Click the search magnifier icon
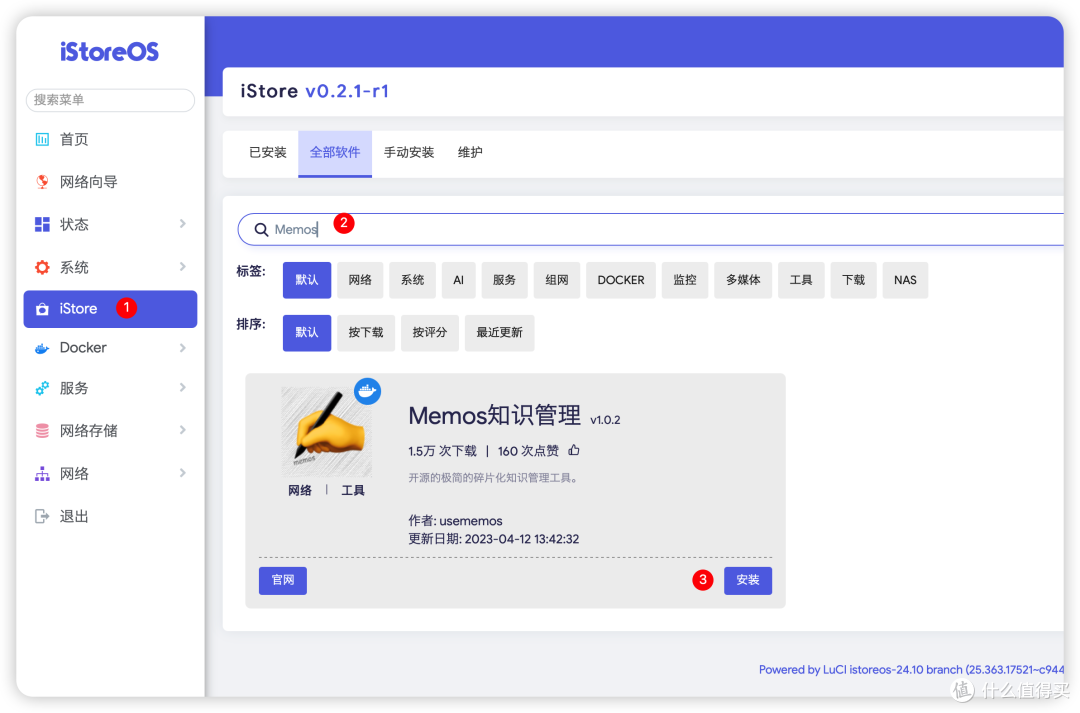This screenshot has height=713, width=1080. coord(261,230)
